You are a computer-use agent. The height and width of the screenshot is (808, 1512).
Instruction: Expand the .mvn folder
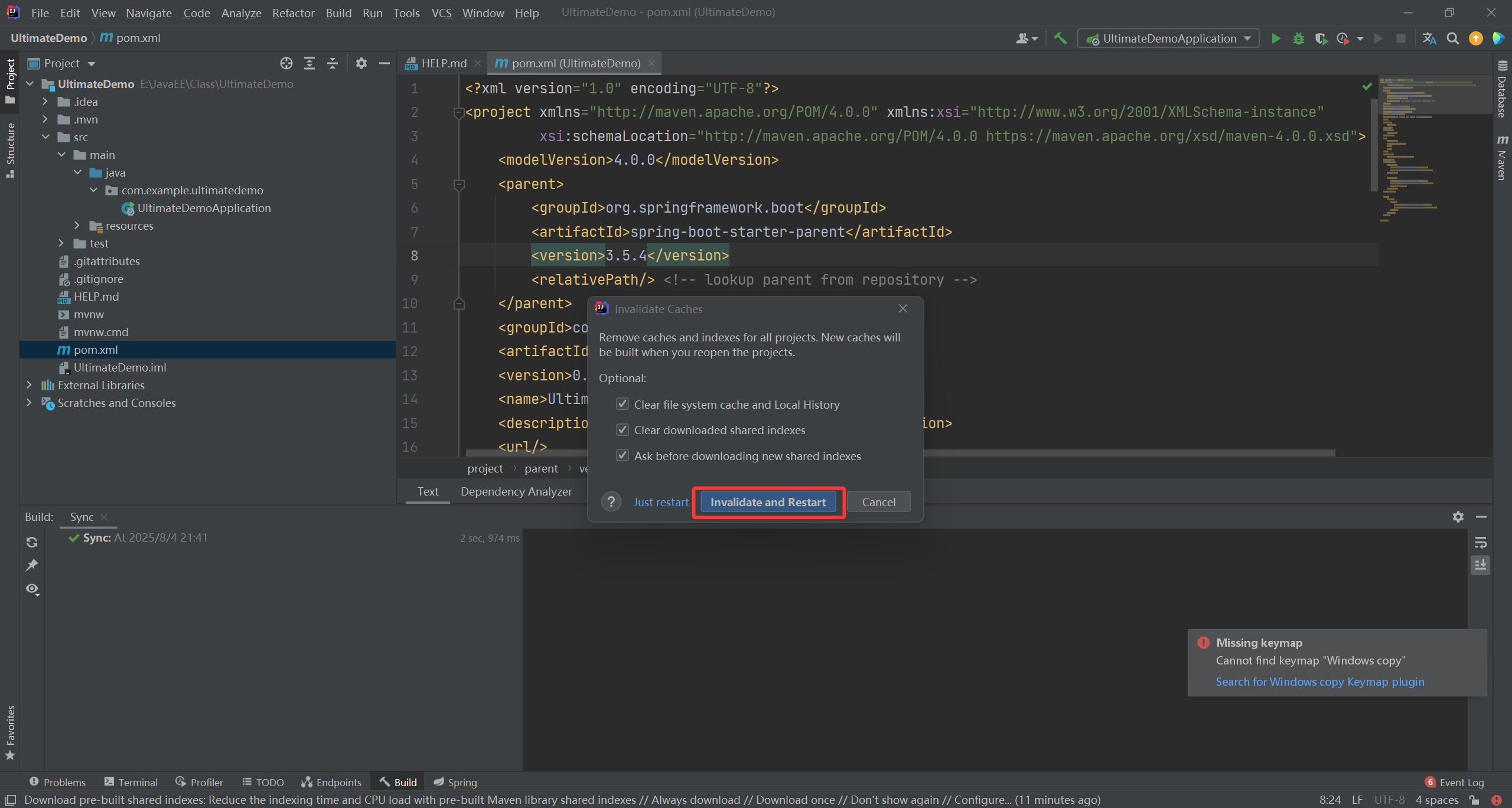click(x=45, y=119)
